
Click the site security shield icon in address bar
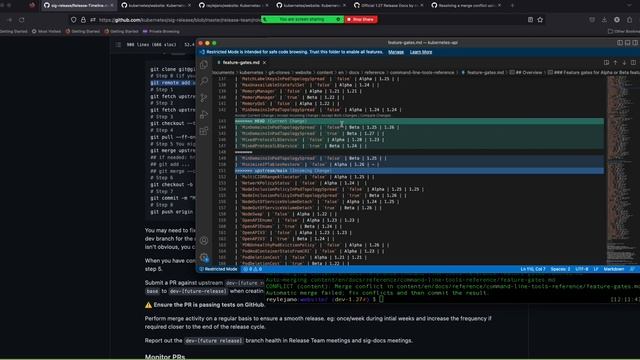(x=73, y=20)
